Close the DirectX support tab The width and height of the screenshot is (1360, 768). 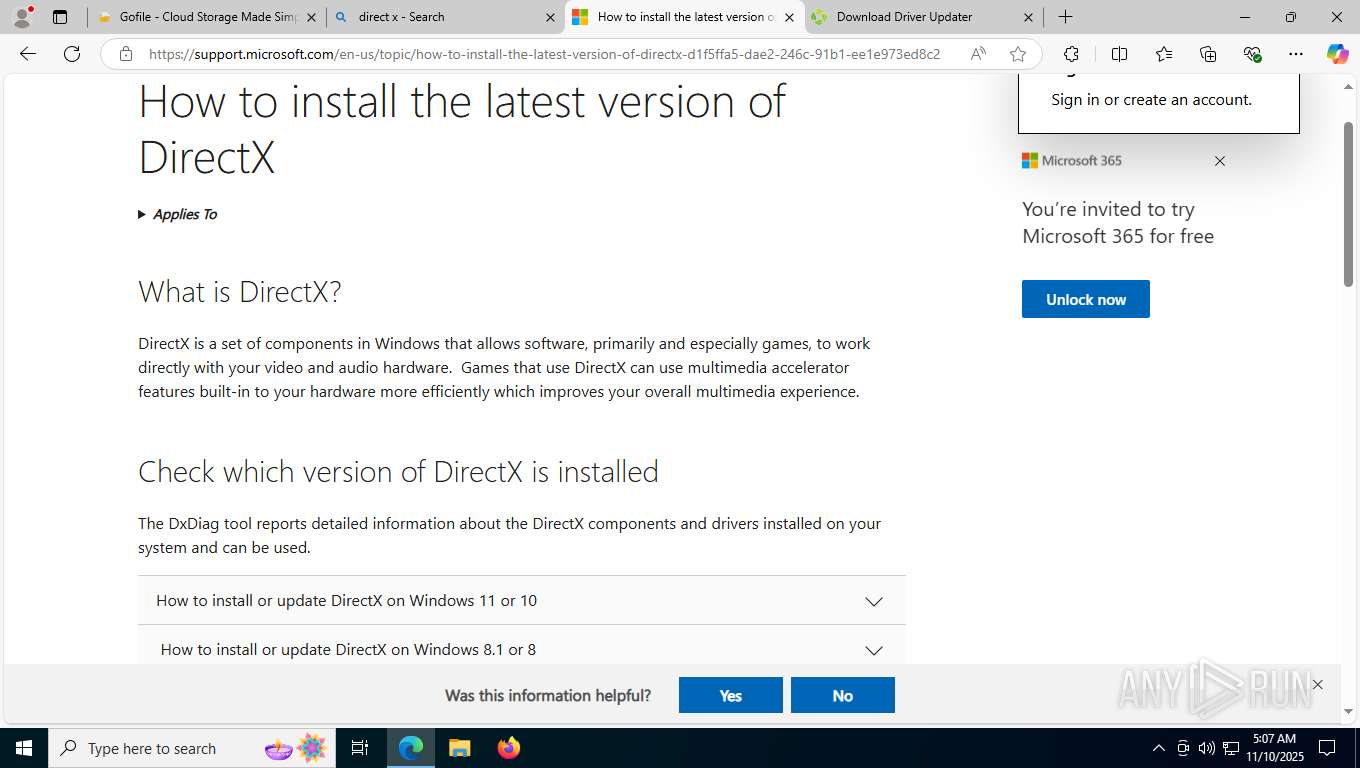(789, 17)
